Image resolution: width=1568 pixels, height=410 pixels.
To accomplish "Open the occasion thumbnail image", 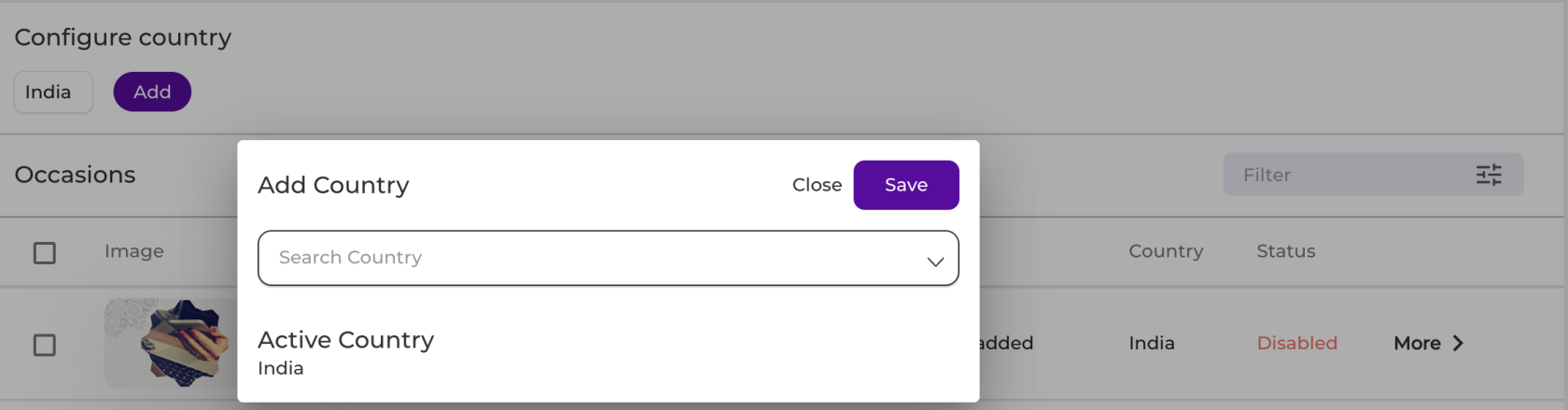I will point(171,344).
